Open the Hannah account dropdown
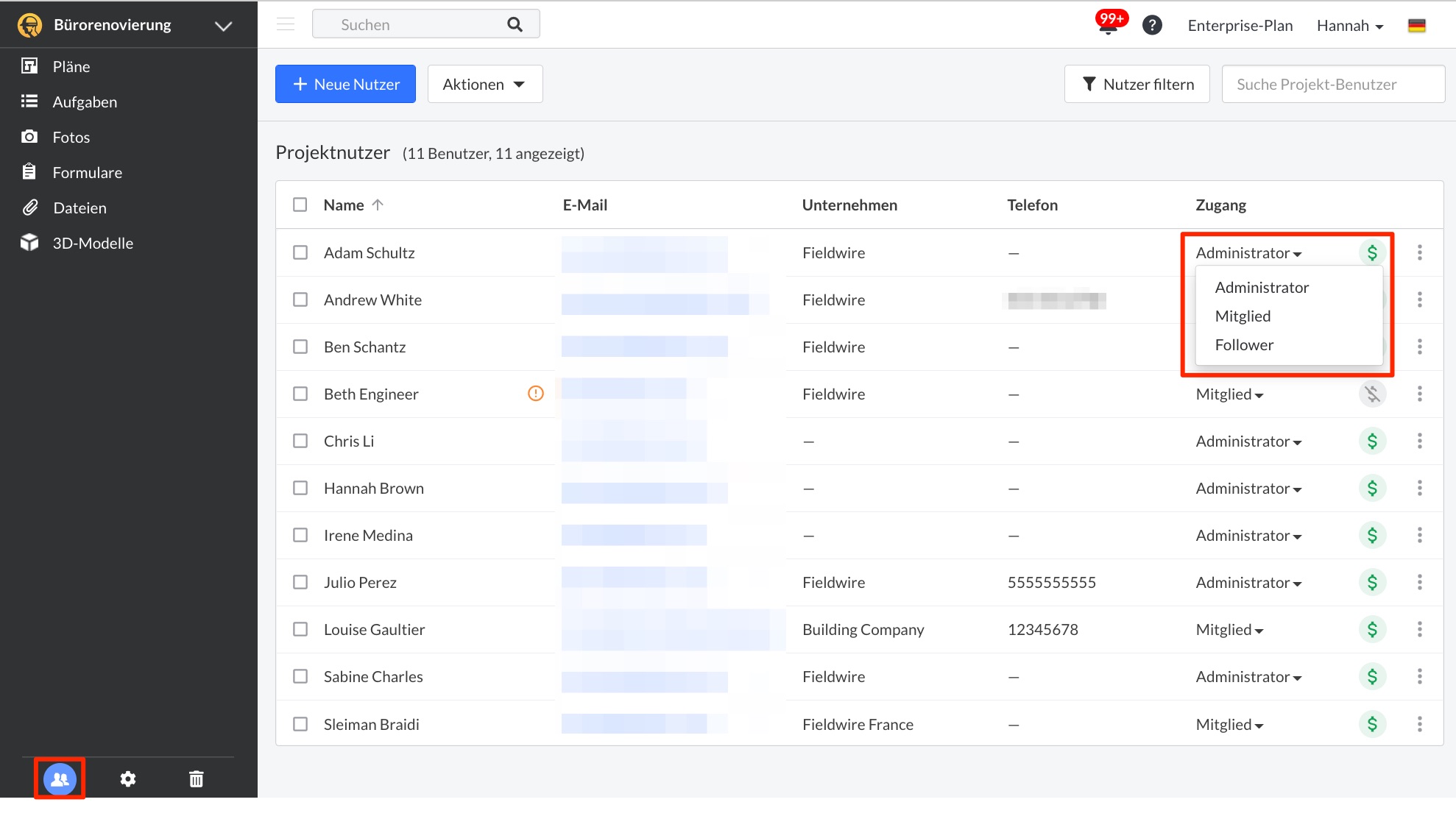This screenshot has height=830, width=1456. (1350, 26)
